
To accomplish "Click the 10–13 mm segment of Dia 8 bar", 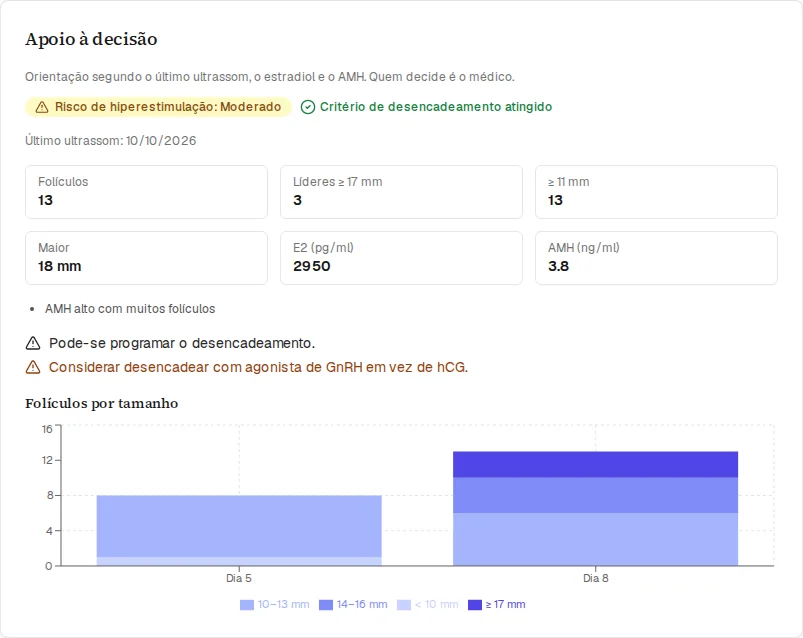I will click(x=596, y=539).
